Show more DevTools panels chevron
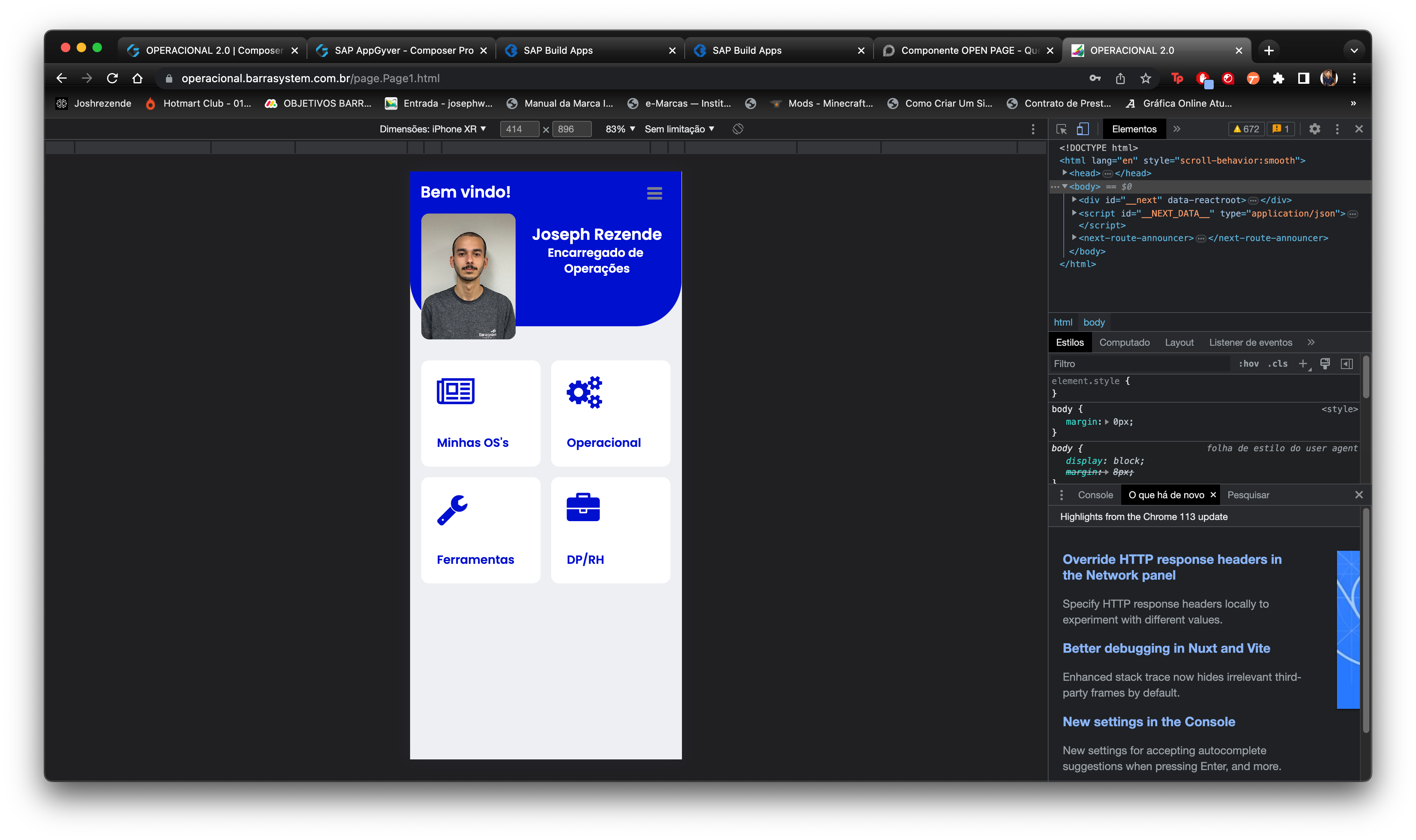1416x840 pixels. pos(1177,129)
